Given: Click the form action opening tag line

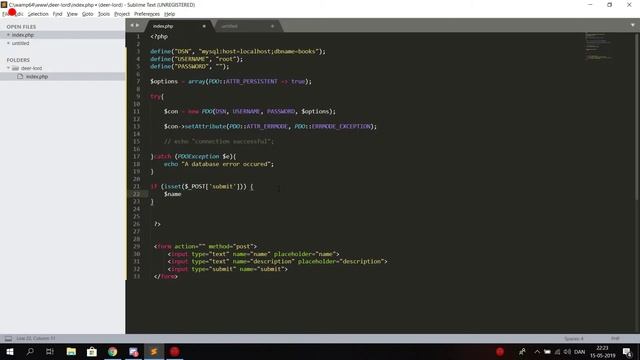Looking at the screenshot, I should coord(205,247).
